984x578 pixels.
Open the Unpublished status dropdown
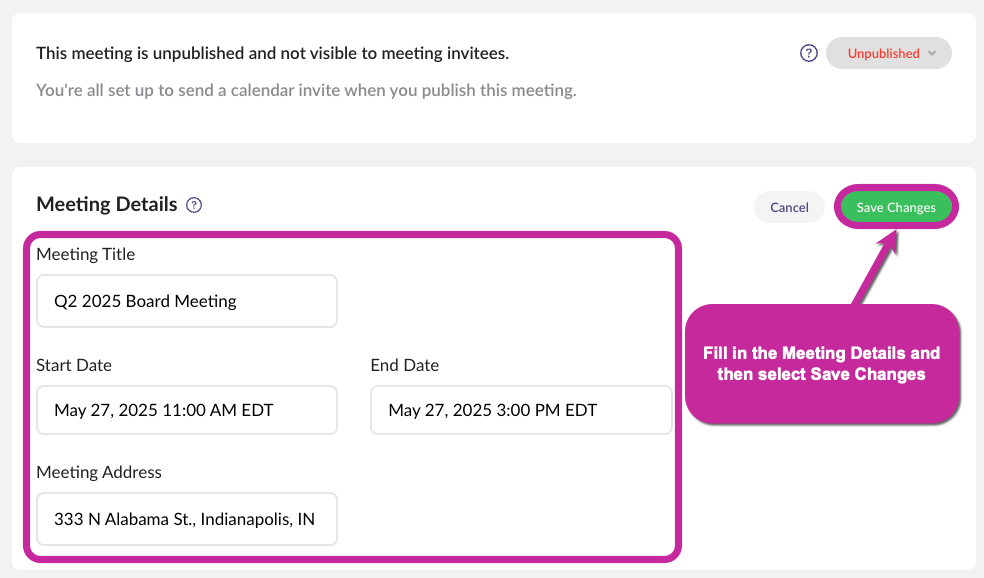point(888,53)
